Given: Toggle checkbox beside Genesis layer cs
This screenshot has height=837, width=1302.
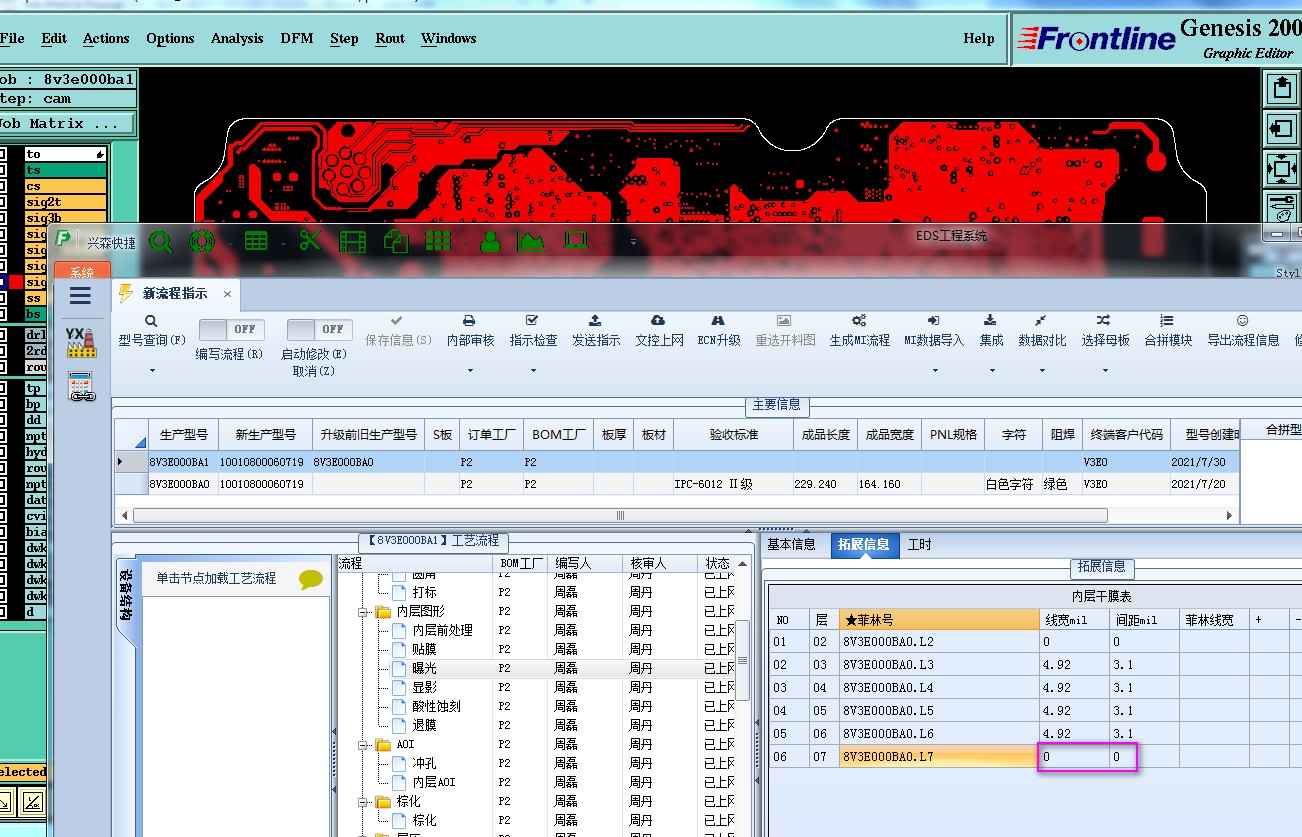Looking at the screenshot, I should (x=3, y=186).
